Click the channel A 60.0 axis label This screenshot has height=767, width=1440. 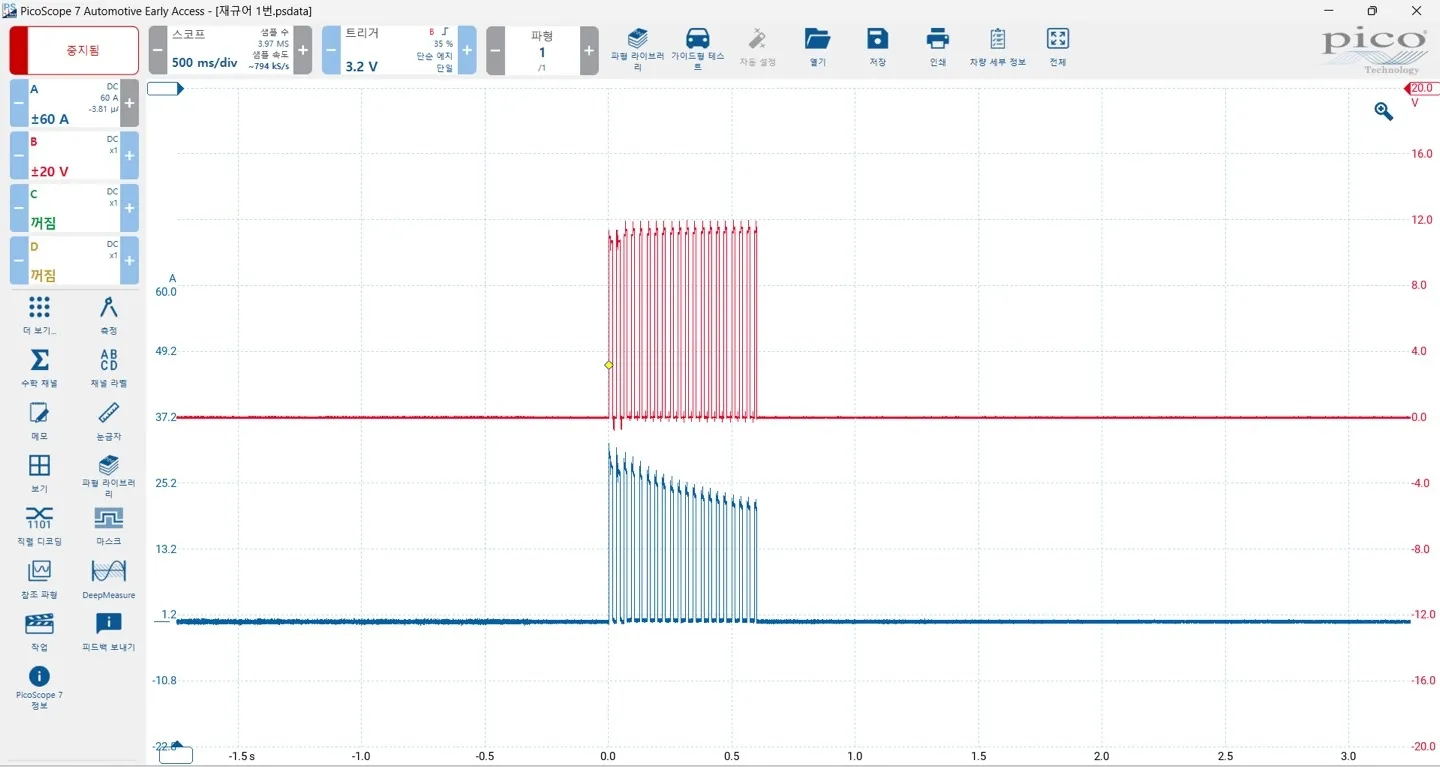click(165, 292)
